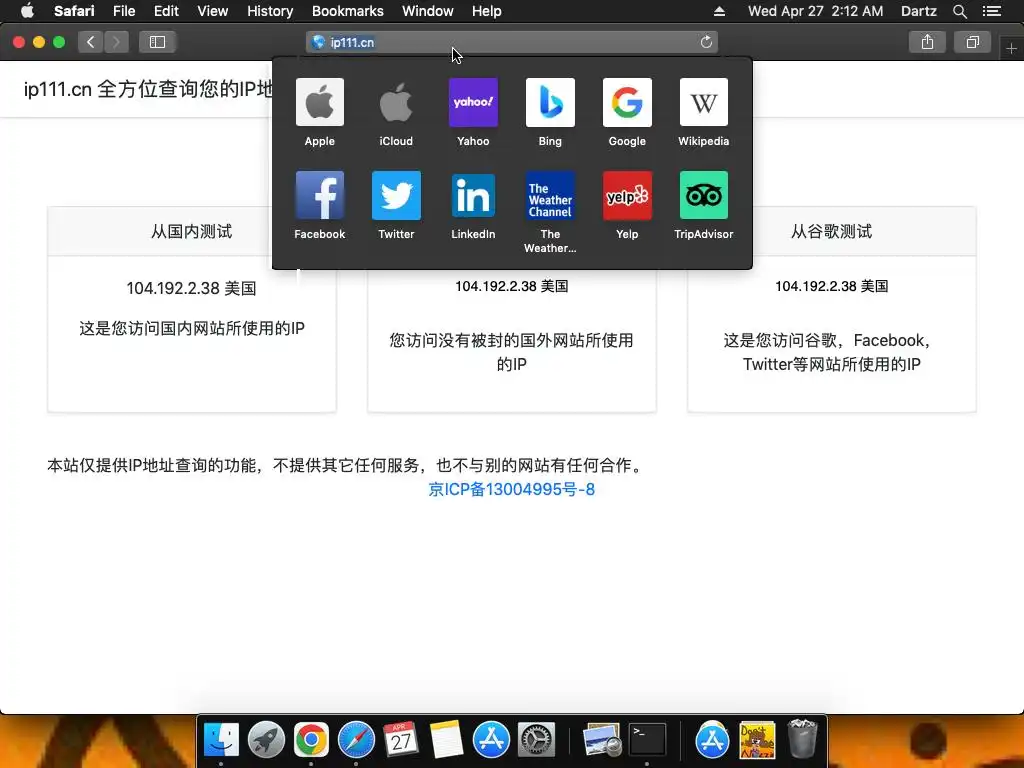The height and width of the screenshot is (768, 1024).
Task: Click the ip111.cn address bar field
Action: click(x=512, y=42)
